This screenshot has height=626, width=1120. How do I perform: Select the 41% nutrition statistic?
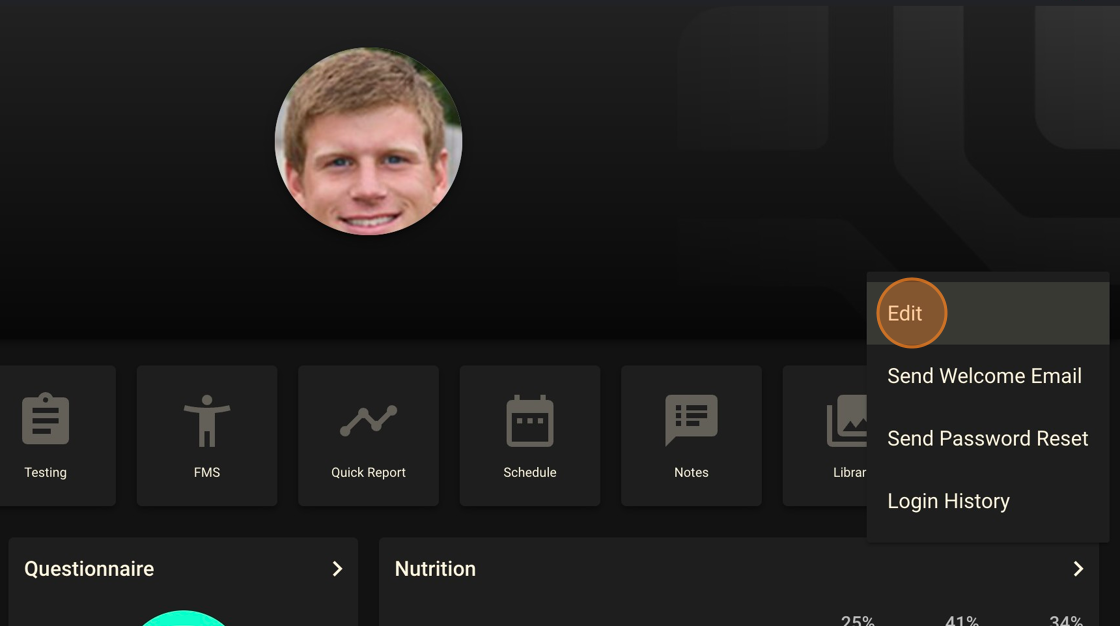click(x=962, y=620)
